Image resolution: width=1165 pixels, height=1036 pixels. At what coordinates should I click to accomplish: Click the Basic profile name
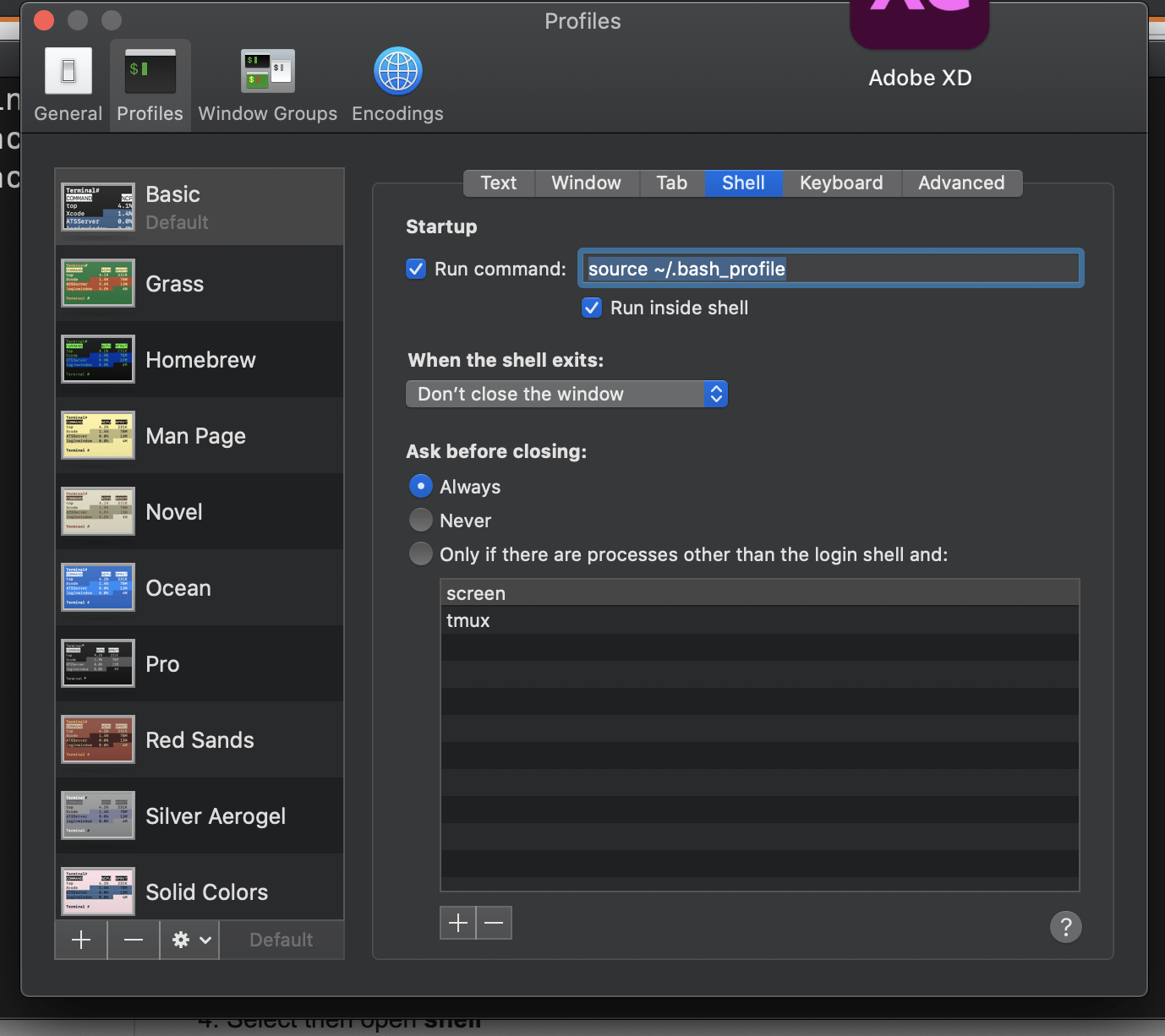coord(172,194)
